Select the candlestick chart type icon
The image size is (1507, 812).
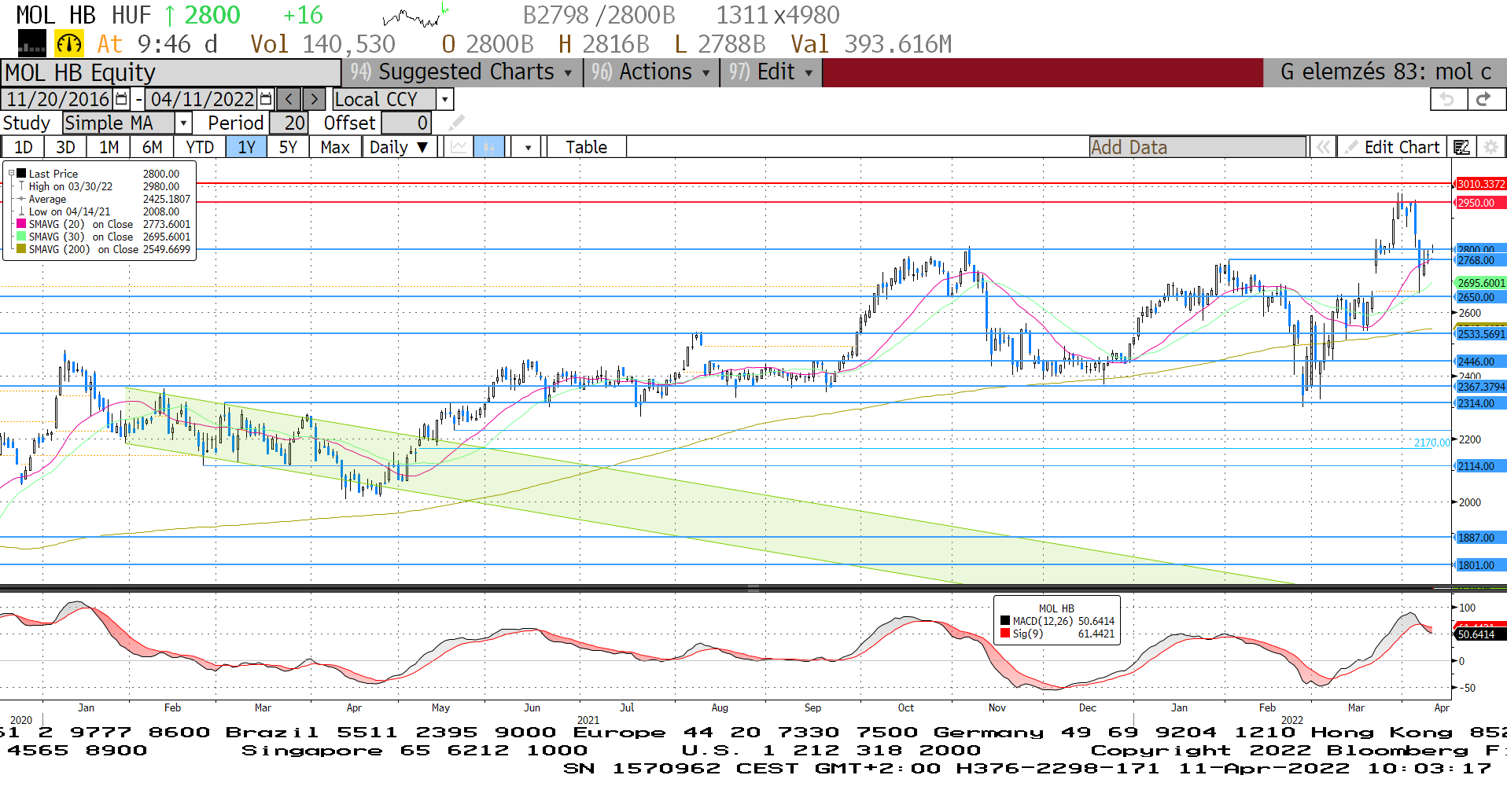click(488, 147)
